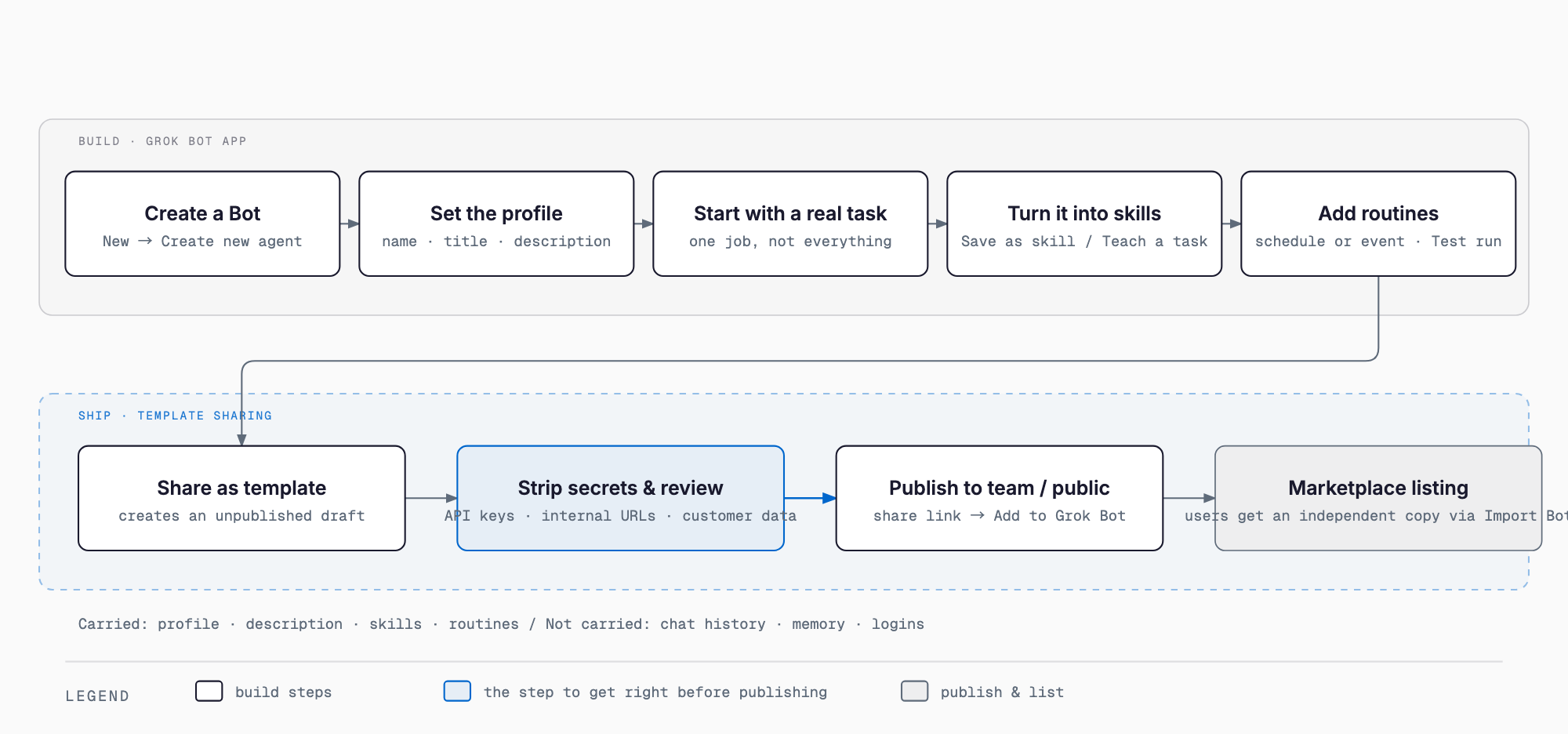Click the white 'build steps' legend swatch
Viewport: 1568px width, 734px height.
click(x=209, y=691)
